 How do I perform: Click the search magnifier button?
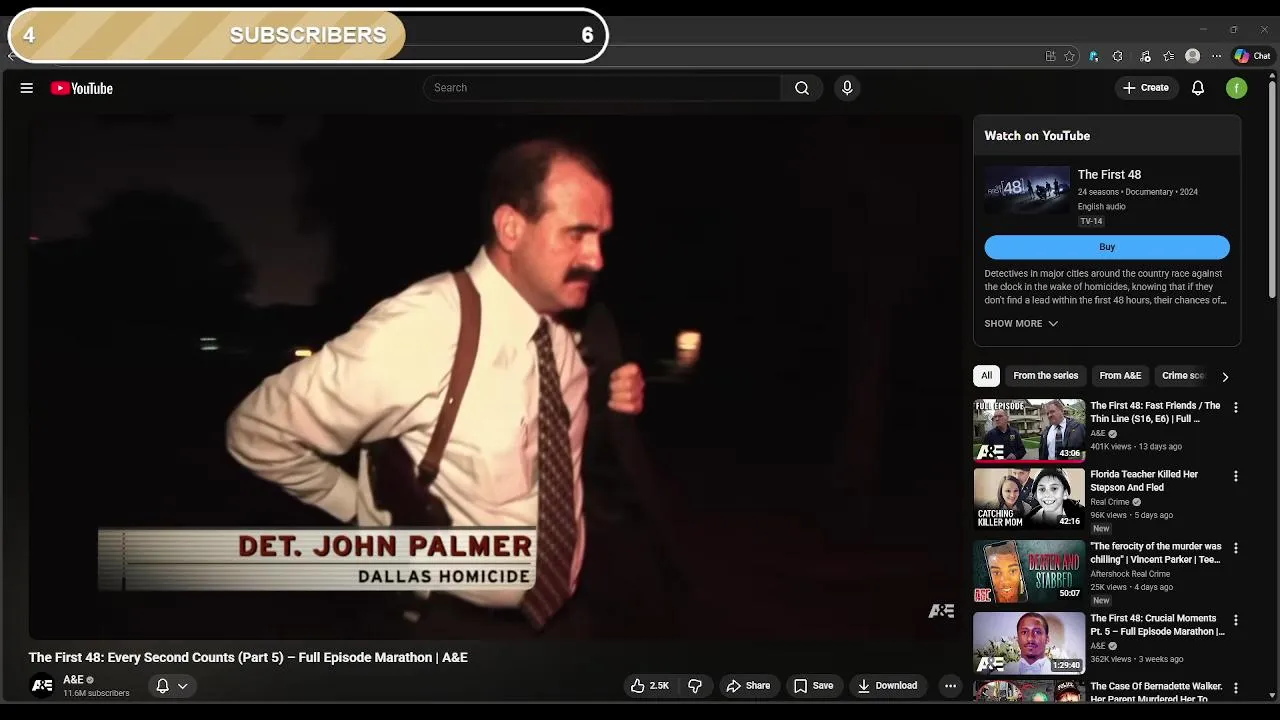tap(802, 88)
